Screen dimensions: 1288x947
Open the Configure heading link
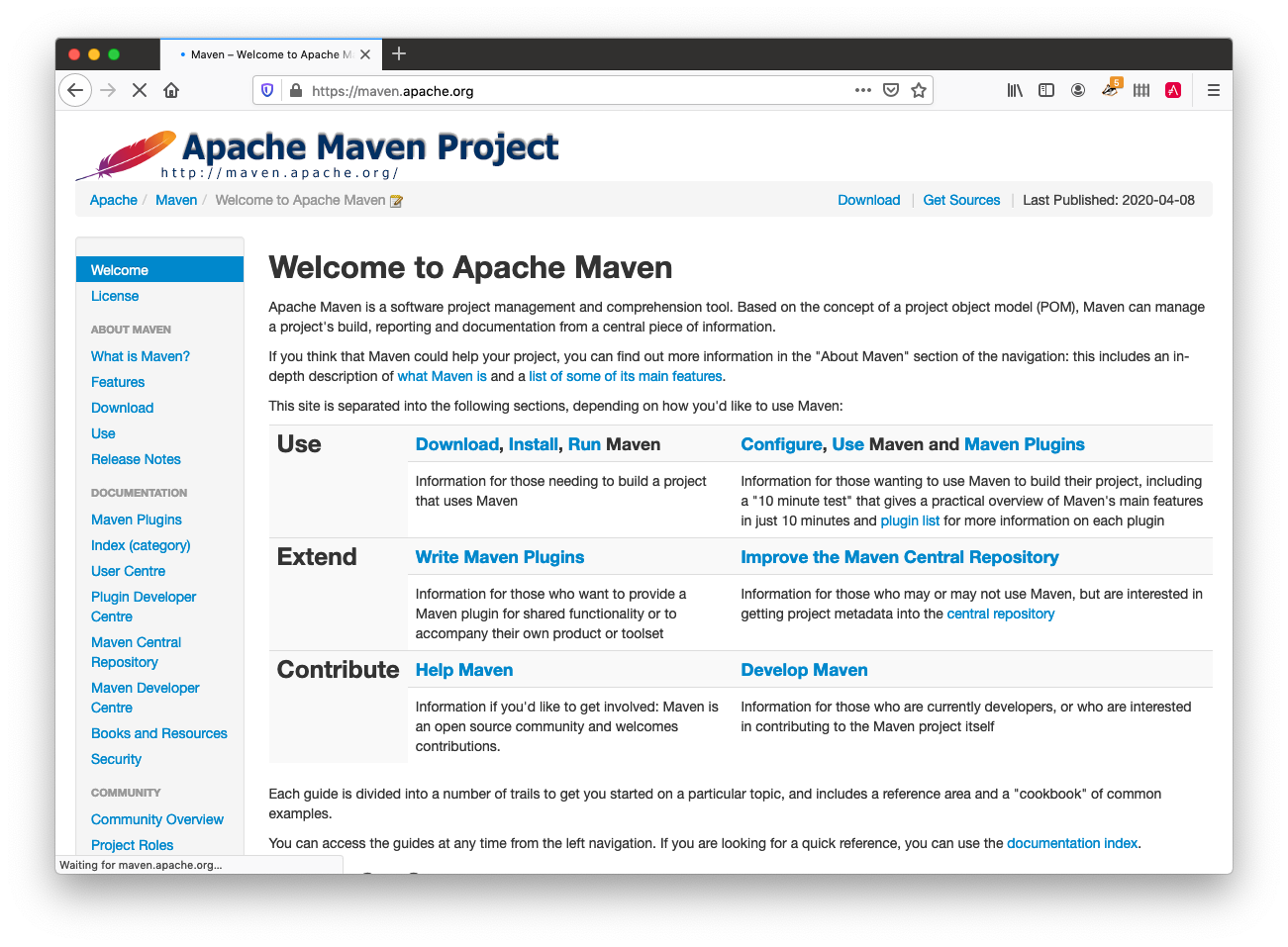click(782, 444)
